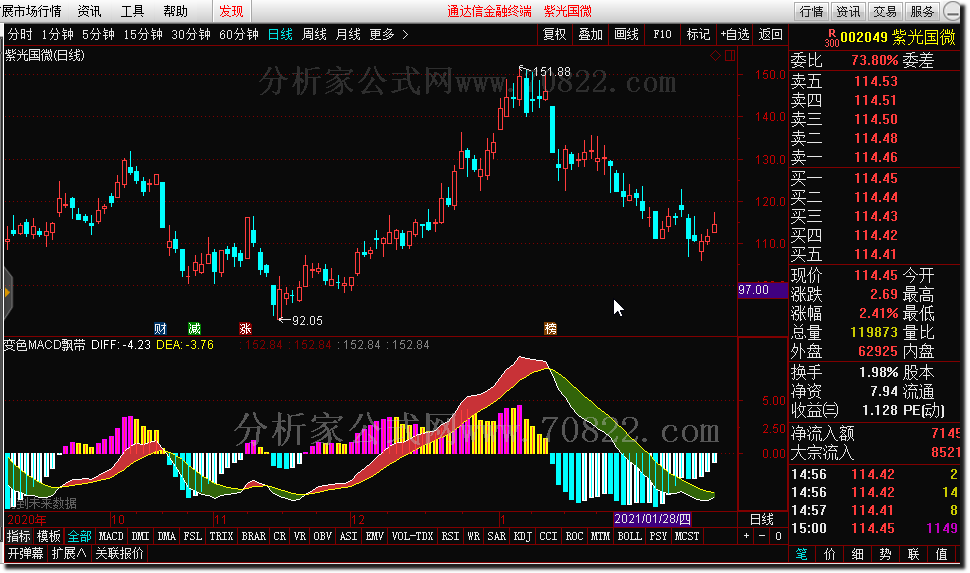The width and height of the screenshot is (970, 573).
Task: Switch indicator to DMI
Action: coord(140,536)
